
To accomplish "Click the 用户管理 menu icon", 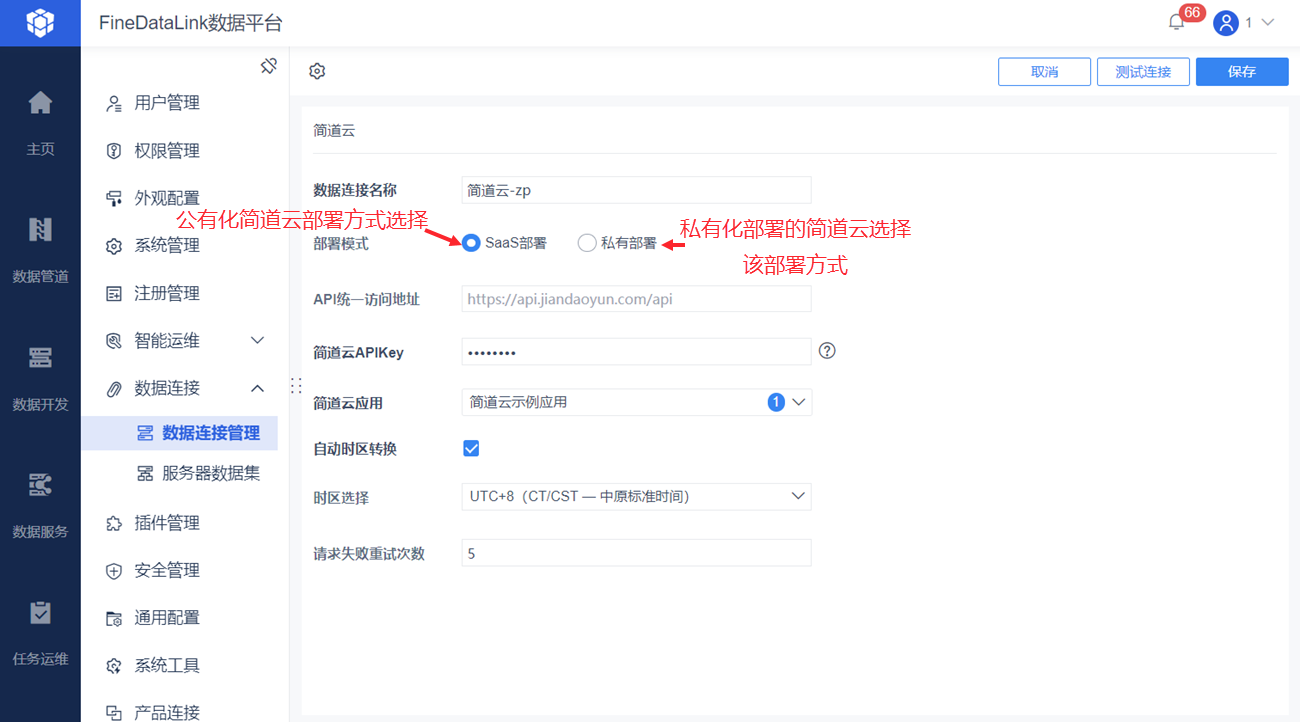I will [x=114, y=103].
